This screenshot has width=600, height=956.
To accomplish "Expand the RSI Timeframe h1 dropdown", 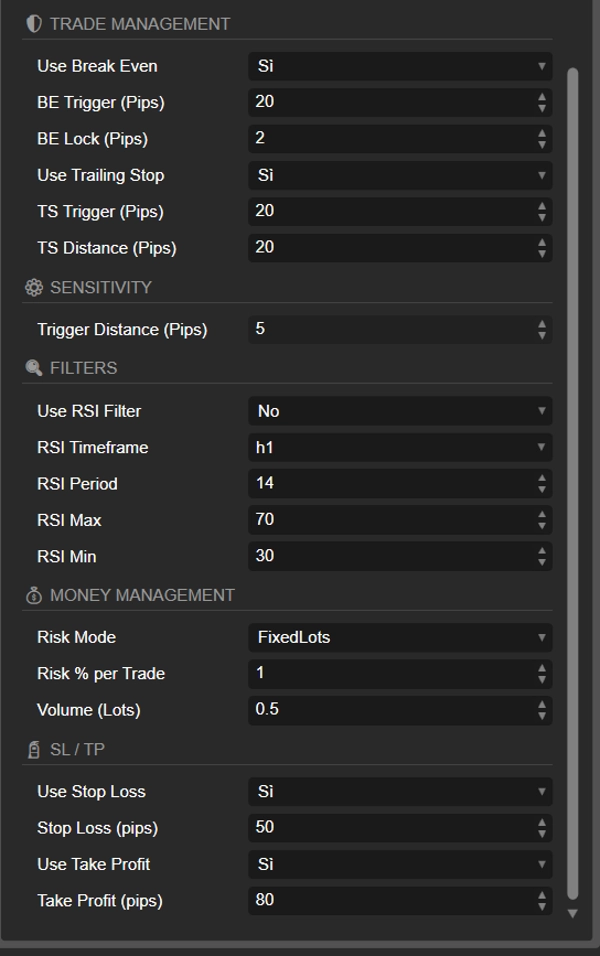I will (x=399, y=447).
